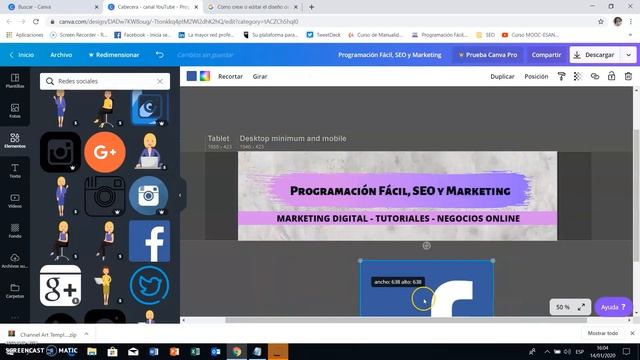The height and width of the screenshot is (360, 640).
Task: Select the blue Twitter bird circle element
Action: pyautogui.click(x=149, y=285)
